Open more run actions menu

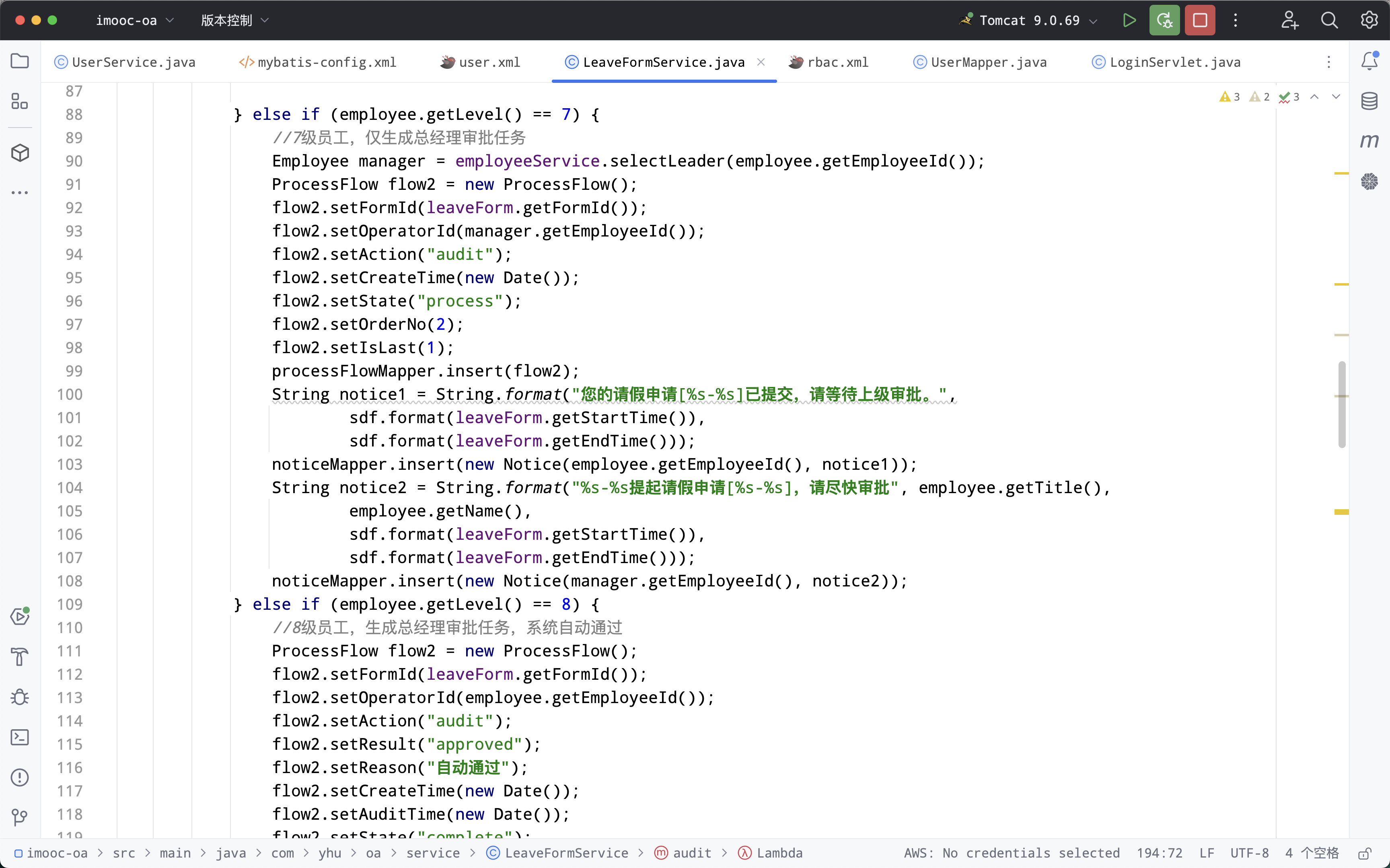pos(1236,20)
